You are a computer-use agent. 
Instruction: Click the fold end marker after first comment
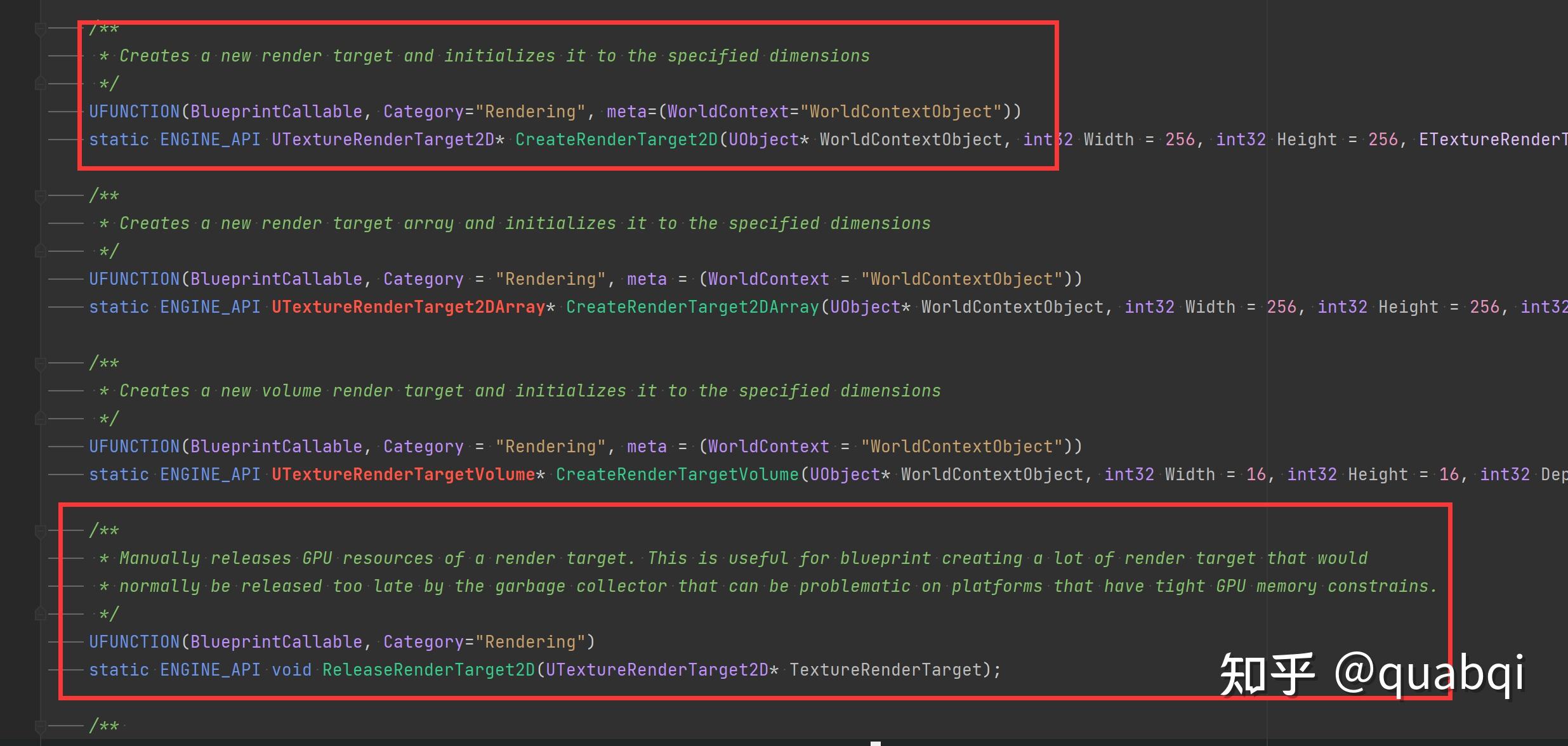tap(40, 84)
